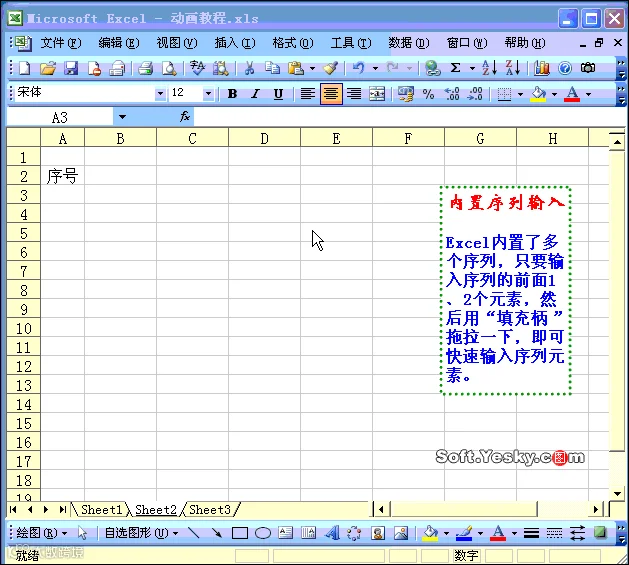The width and height of the screenshot is (629, 565).
Task: Align cell text left
Action: [308, 94]
